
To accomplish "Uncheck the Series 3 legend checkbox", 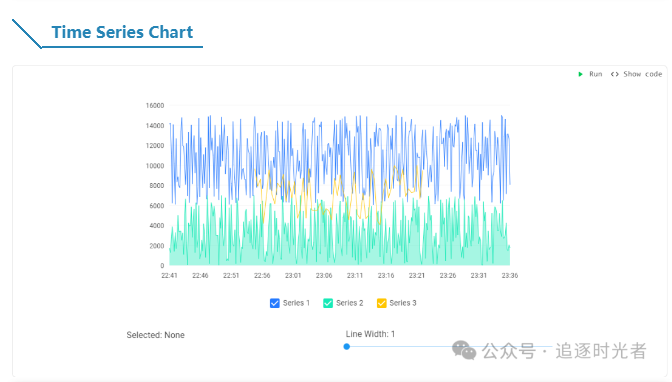I will coord(381,303).
